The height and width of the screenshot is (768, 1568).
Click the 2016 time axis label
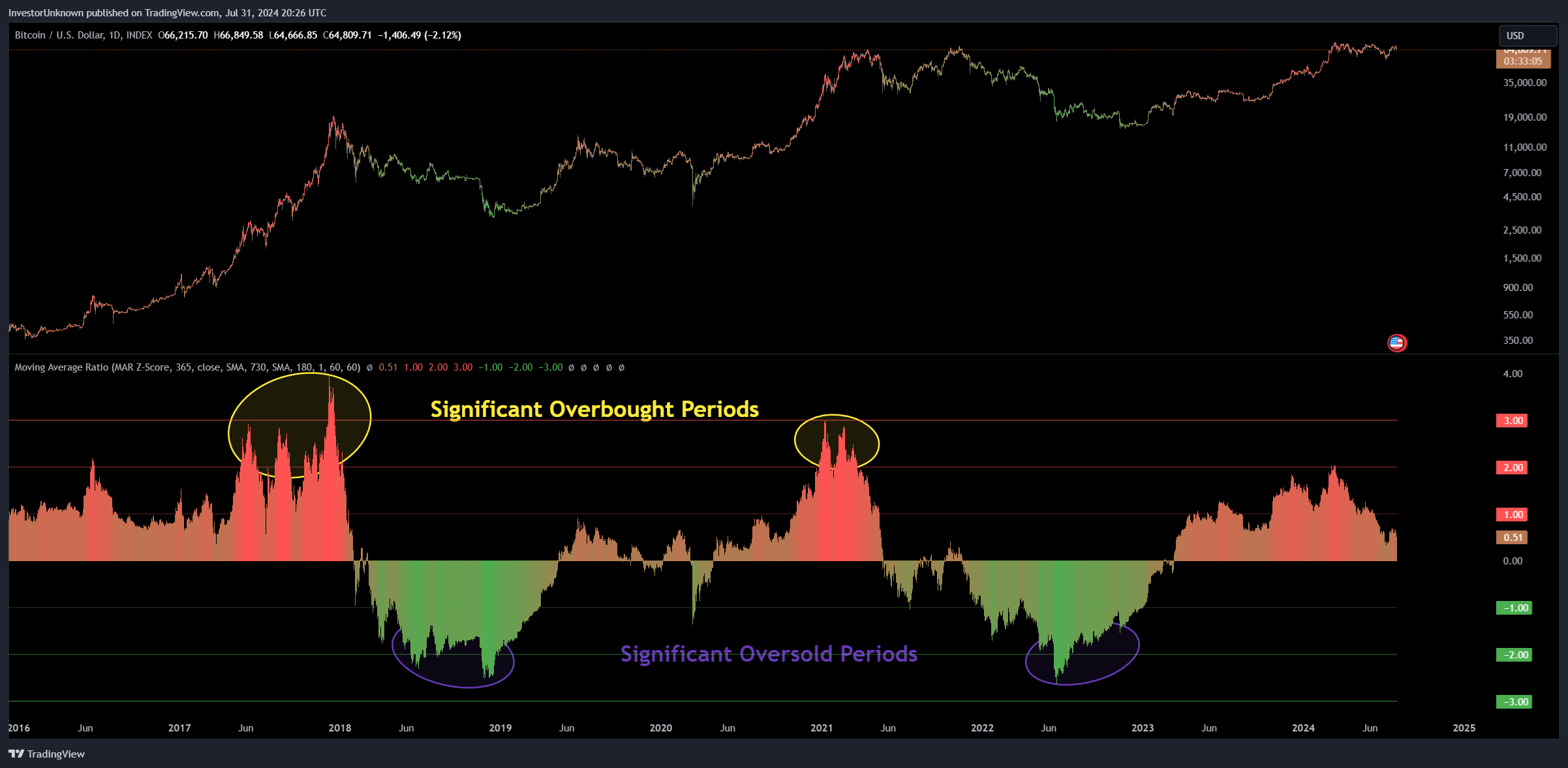(x=19, y=728)
